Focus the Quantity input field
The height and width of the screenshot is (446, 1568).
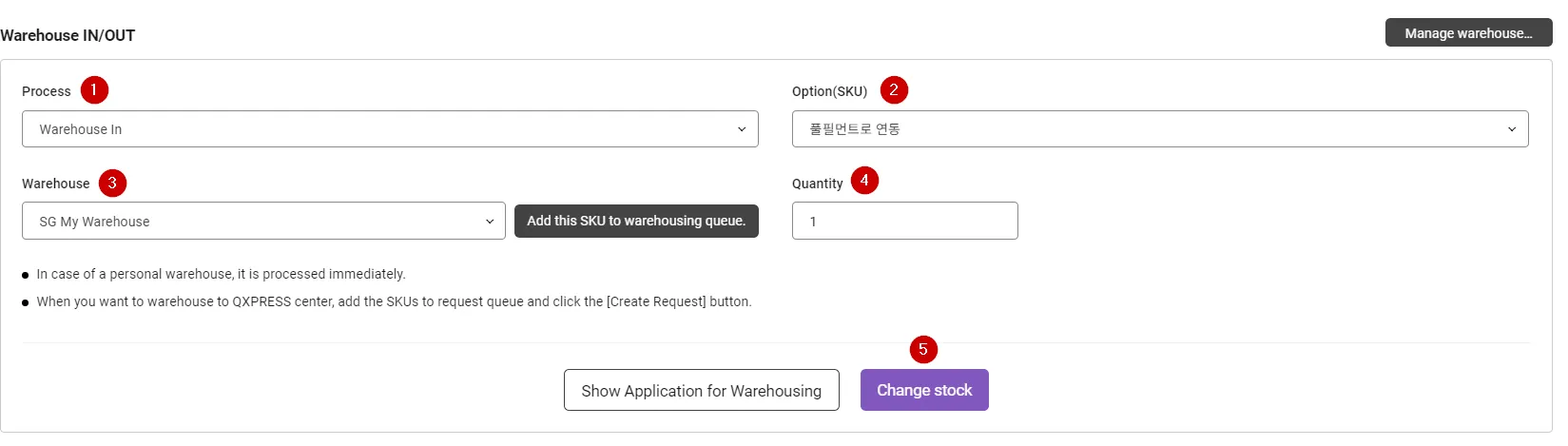click(904, 222)
